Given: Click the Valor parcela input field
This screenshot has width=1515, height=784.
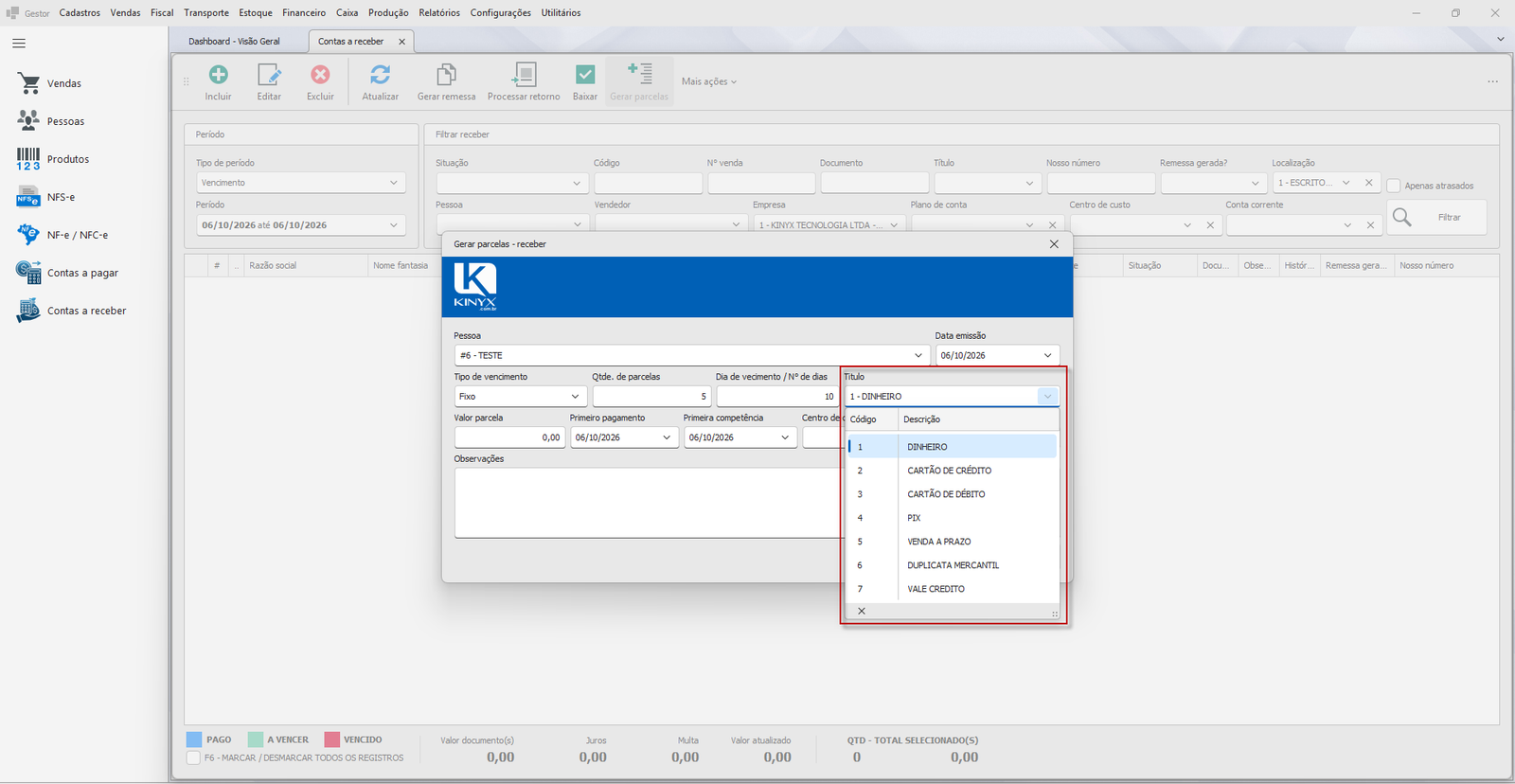Looking at the screenshot, I should tap(509, 437).
